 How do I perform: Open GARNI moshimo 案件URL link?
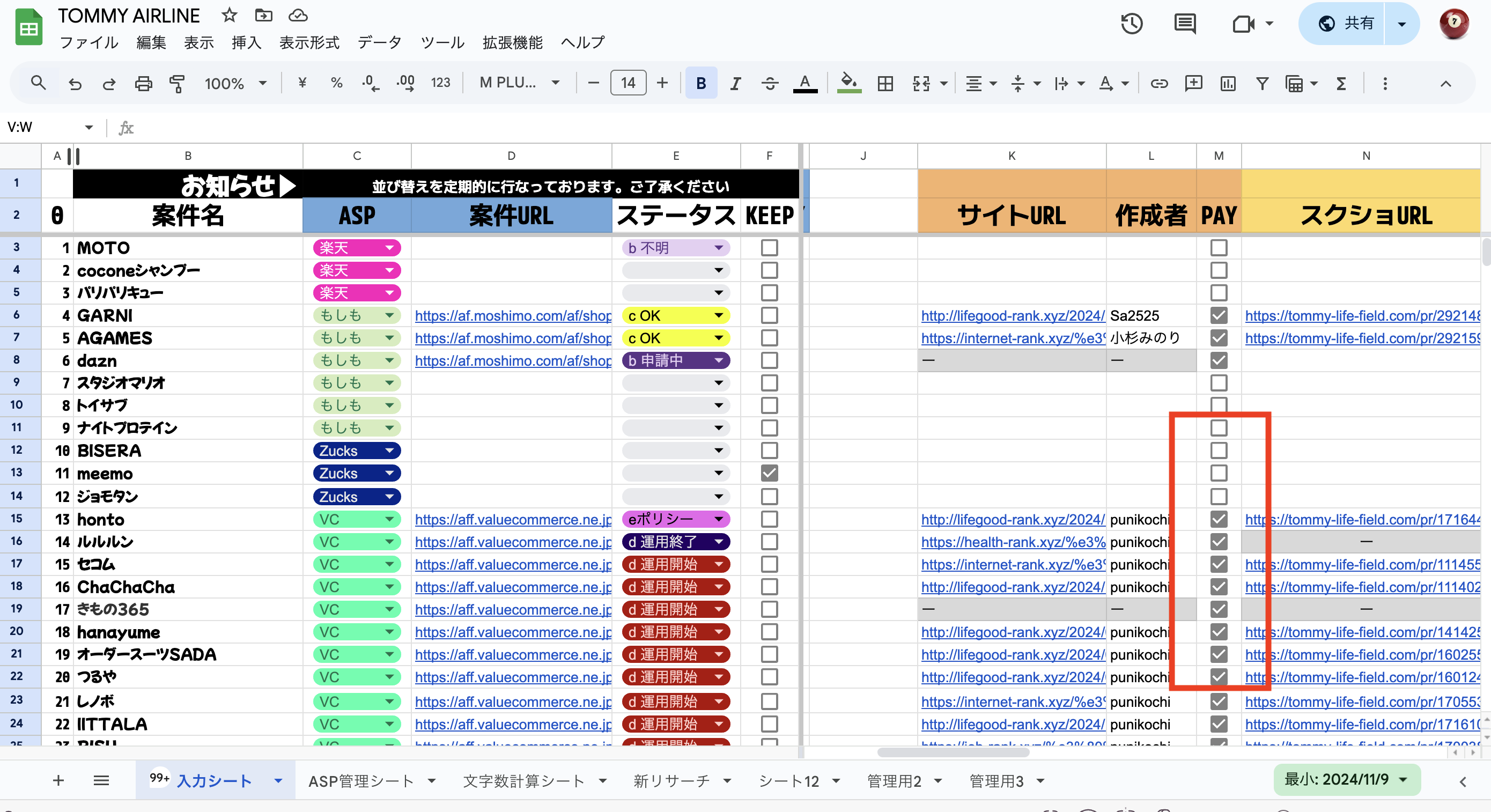point(513,315)
